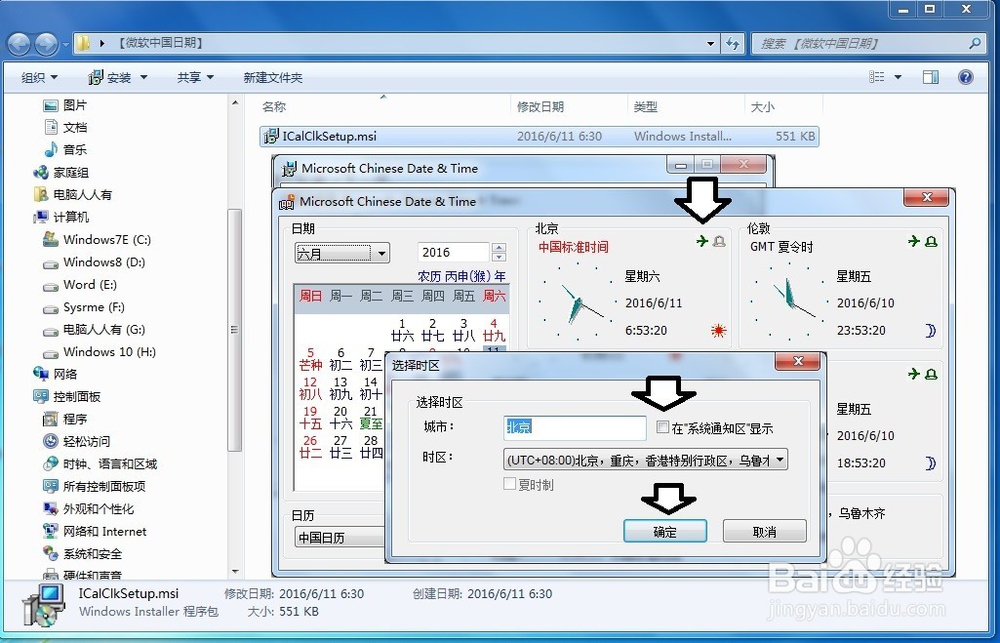Open 时钟、语言和区域 in sidebar
Viewport: 1000px width, 643px height.
pyautogui.click(x=99, y=464)
